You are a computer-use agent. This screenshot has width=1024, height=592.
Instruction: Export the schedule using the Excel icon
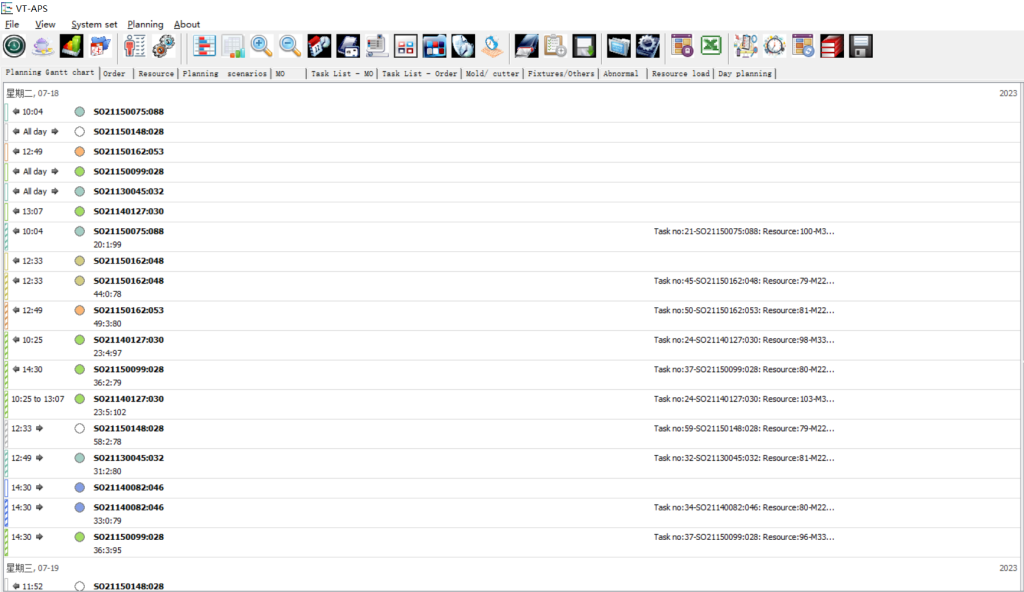coord(711,45)
